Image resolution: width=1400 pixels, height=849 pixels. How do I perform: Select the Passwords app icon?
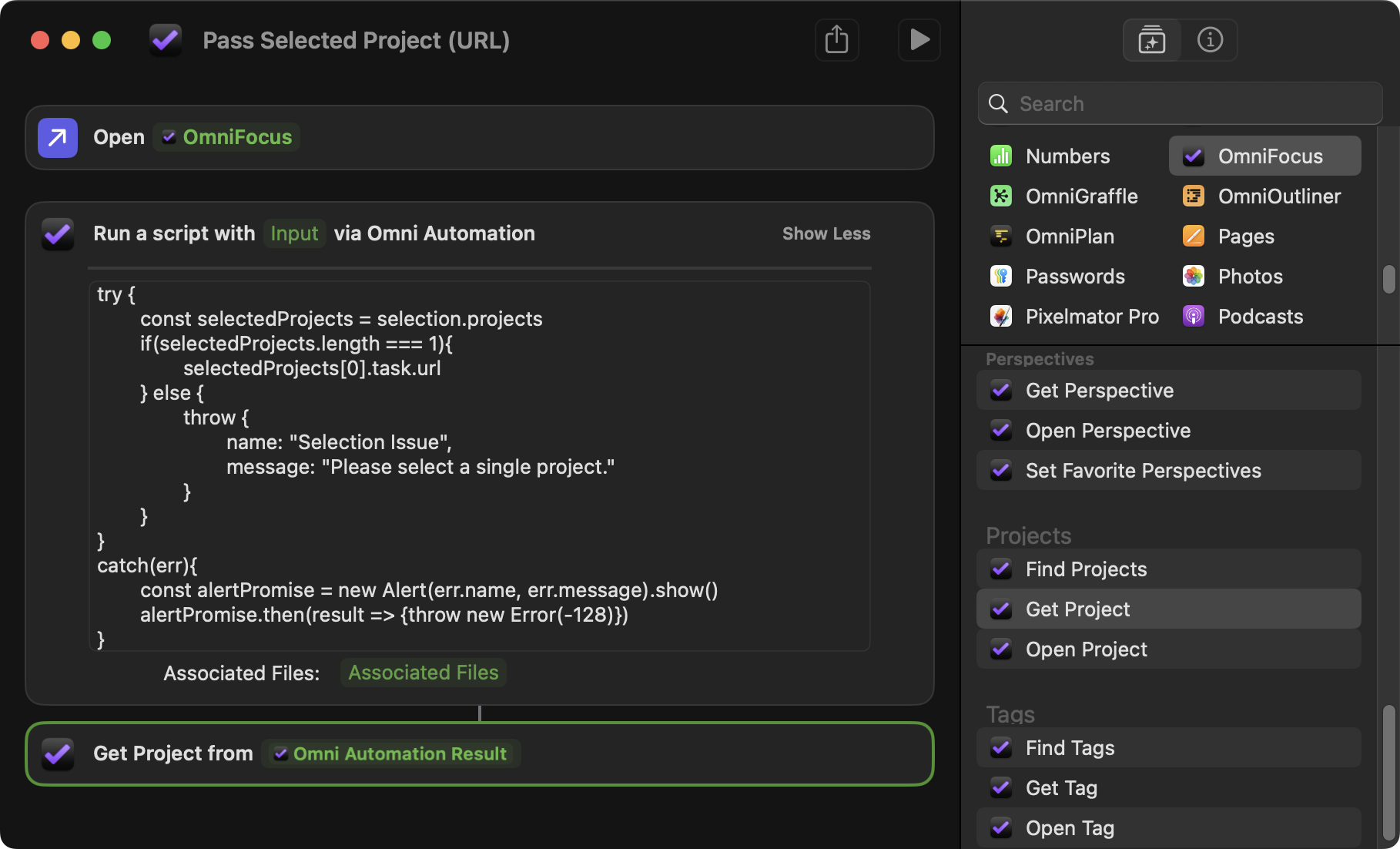click(1001, 277)
